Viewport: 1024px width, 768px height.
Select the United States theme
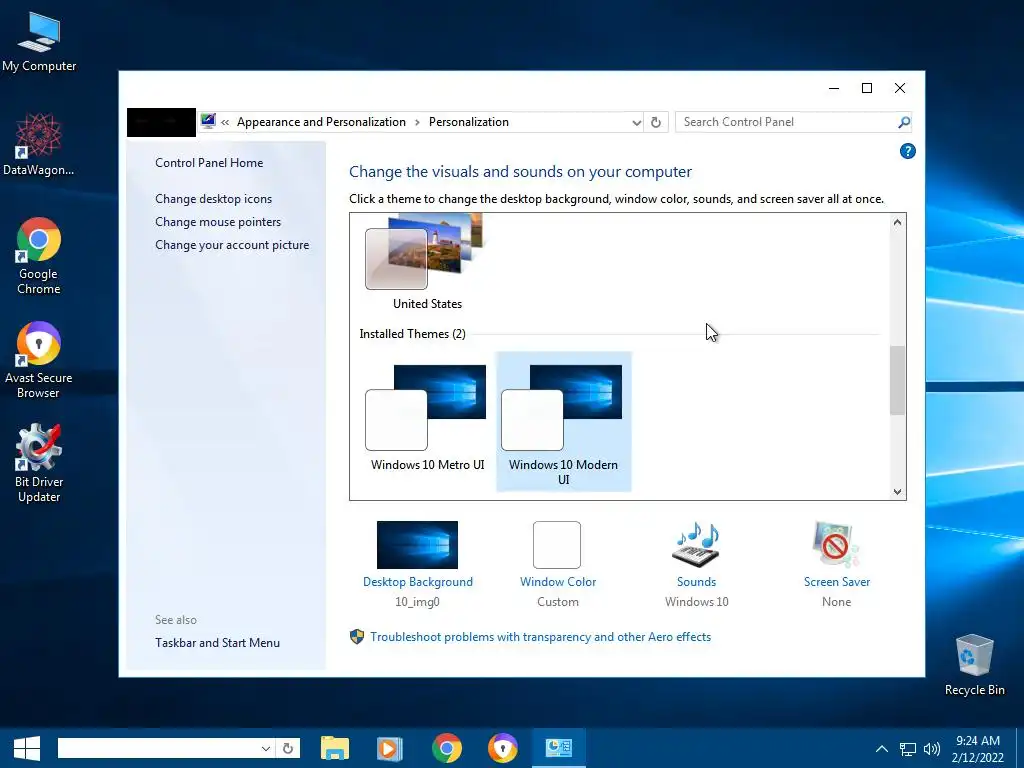[x=427, y=263]
